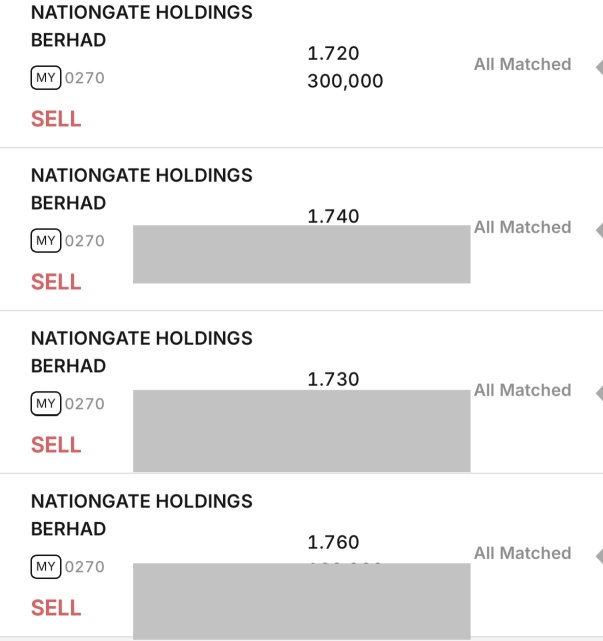Tap the MY market badge in the 1.760 order
The height and width of the screenshot is (641, 603).
46,566
